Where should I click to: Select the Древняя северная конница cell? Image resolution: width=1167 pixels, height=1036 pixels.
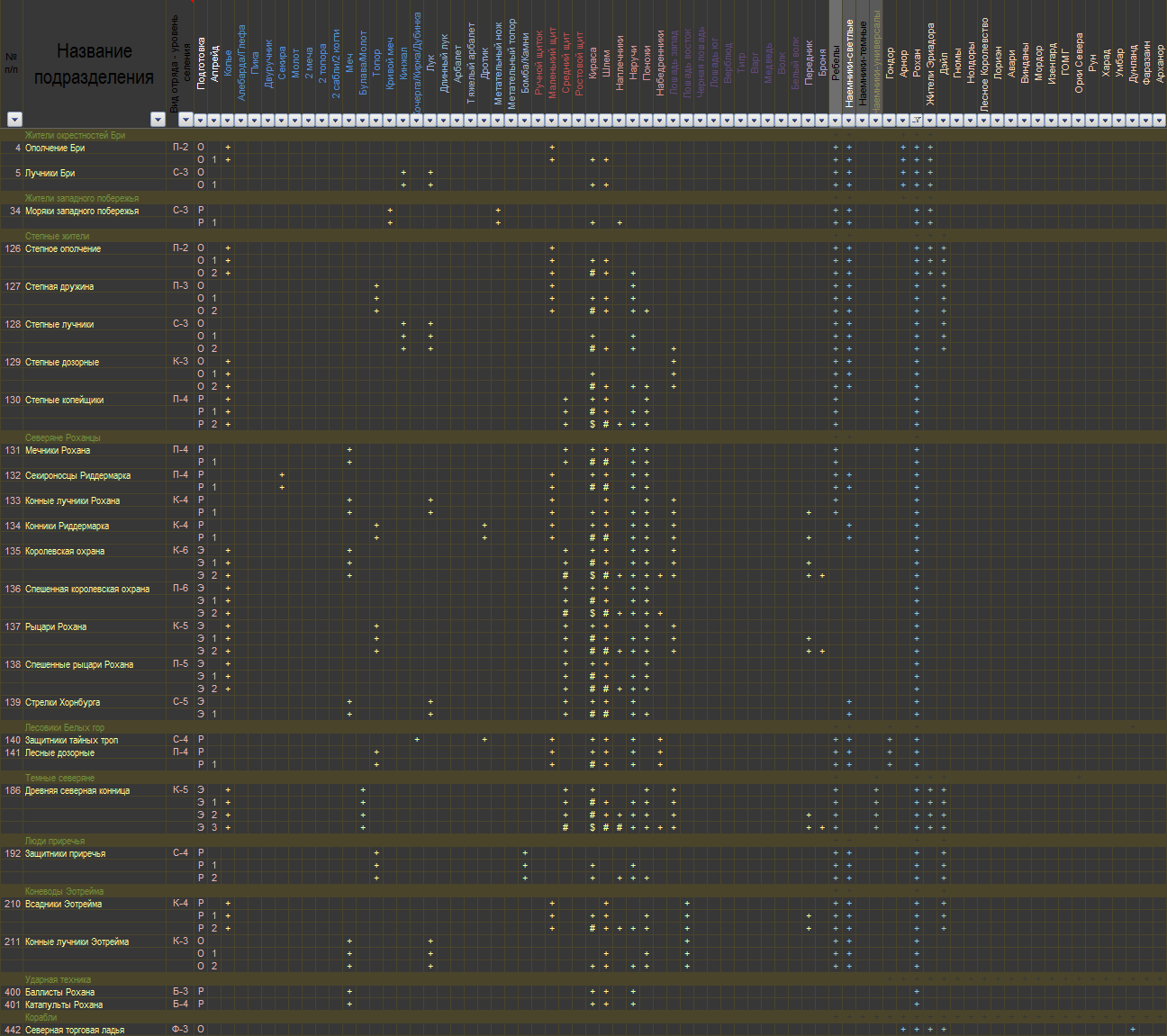point(94,790)
